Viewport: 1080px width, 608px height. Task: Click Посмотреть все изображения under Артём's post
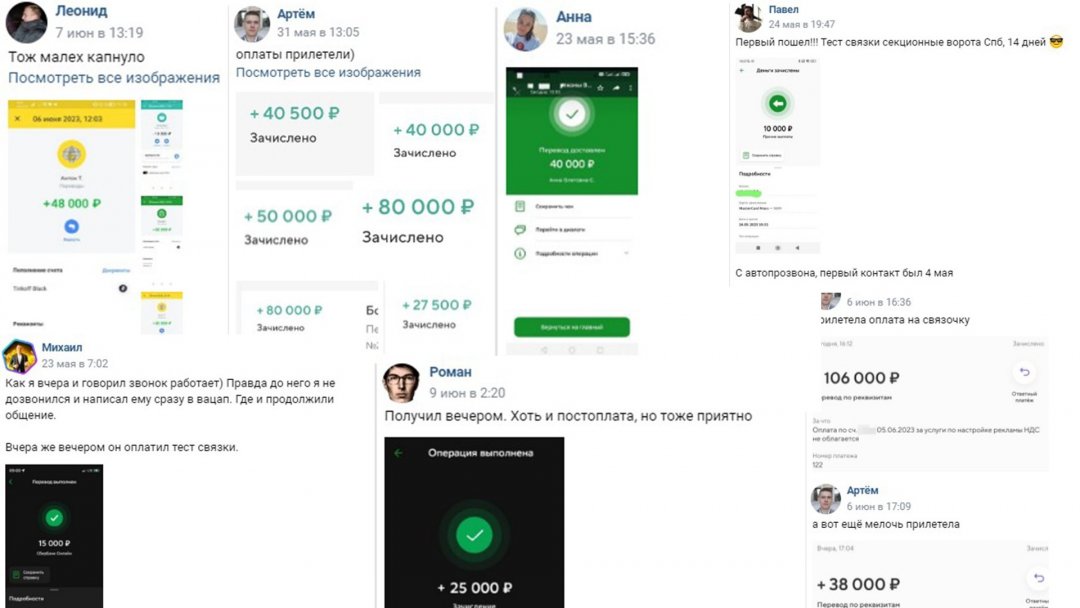328,72
